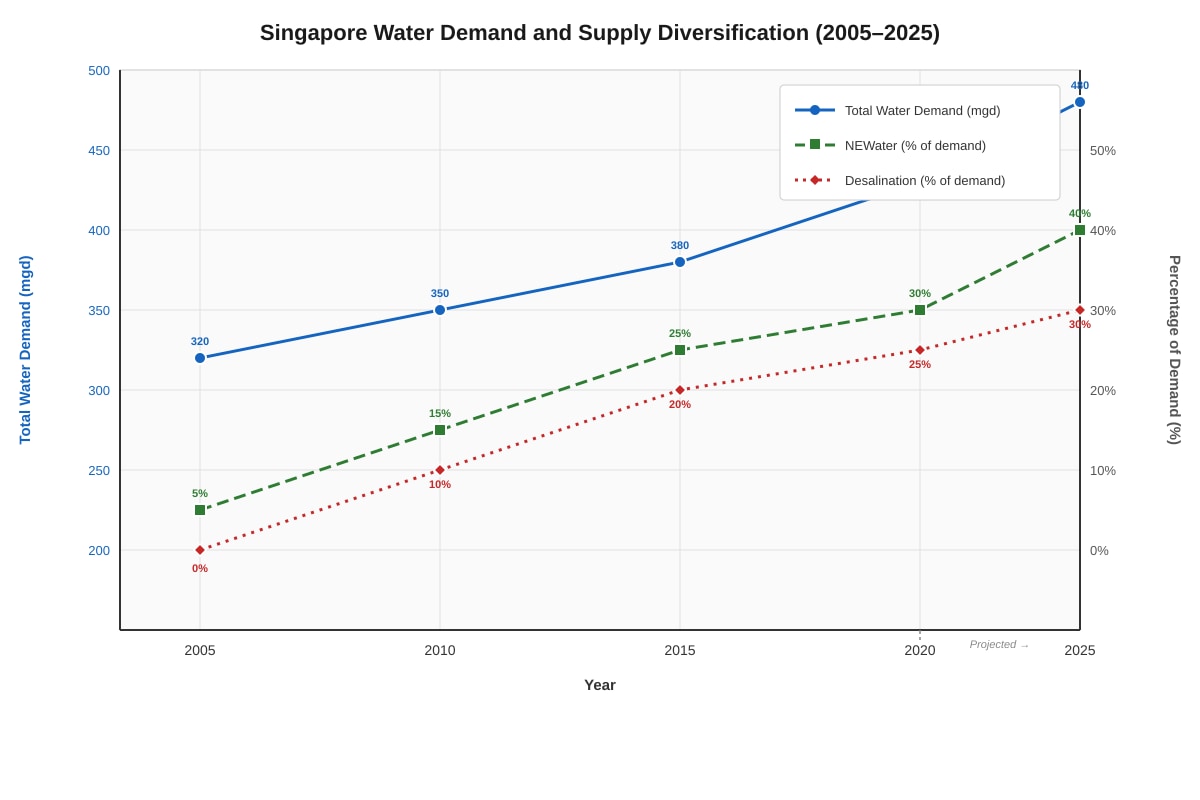Click the 2005 x-axis tick label
The width and height of the screenshot is (1200, 800).
200,650
